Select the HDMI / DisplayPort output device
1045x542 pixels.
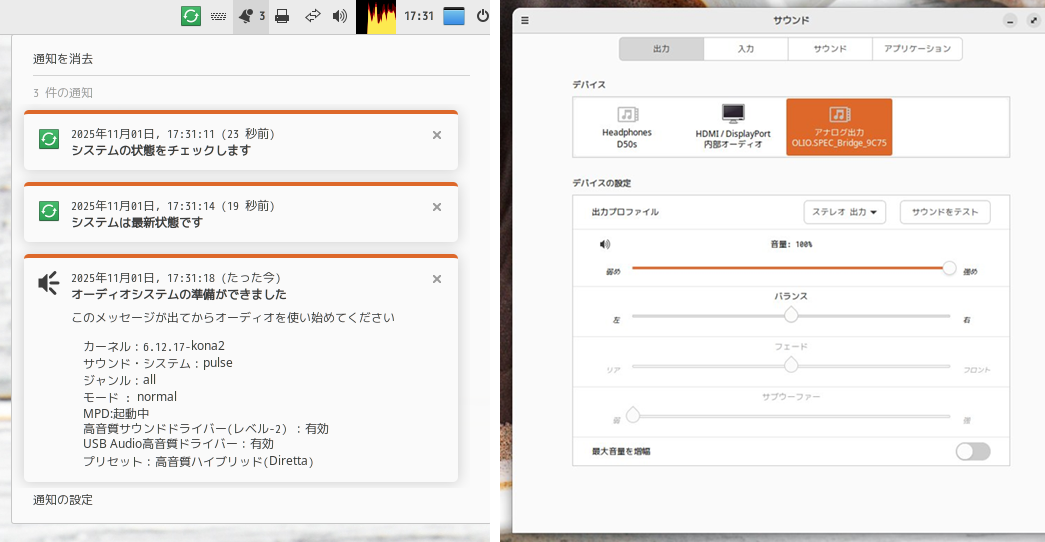[x=733, y=127]
